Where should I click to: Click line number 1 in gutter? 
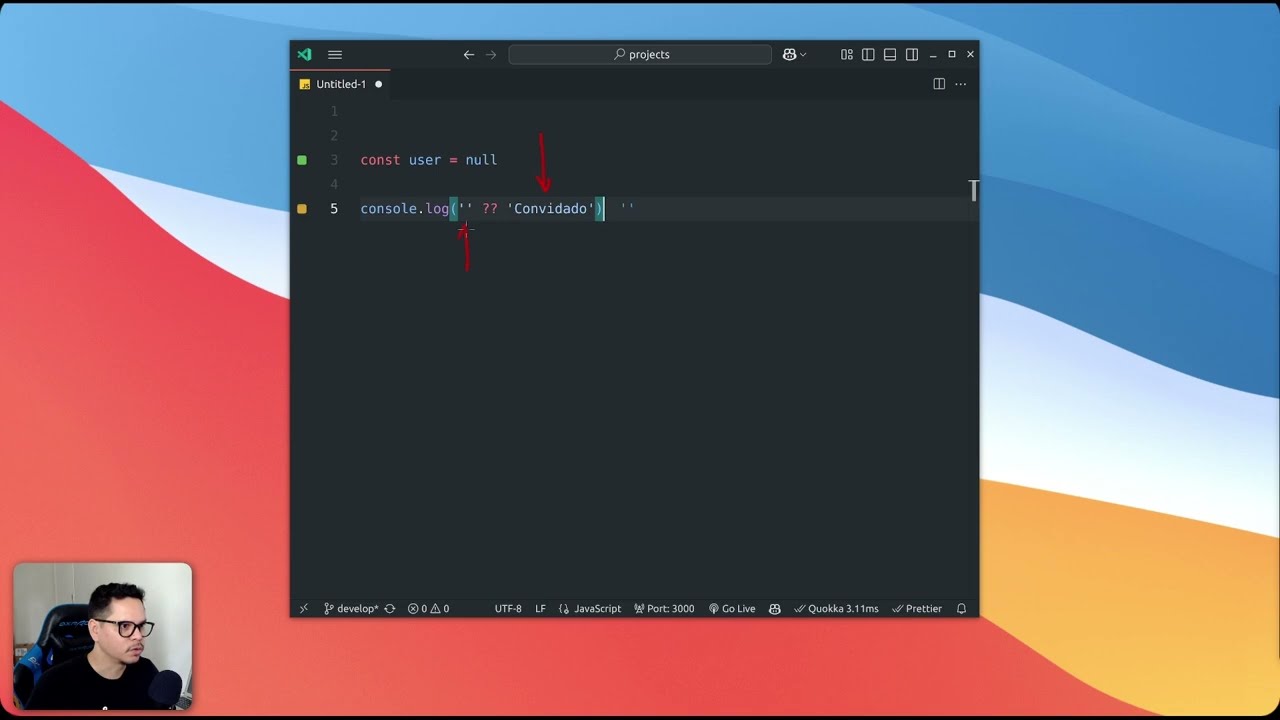pos(334,111)
